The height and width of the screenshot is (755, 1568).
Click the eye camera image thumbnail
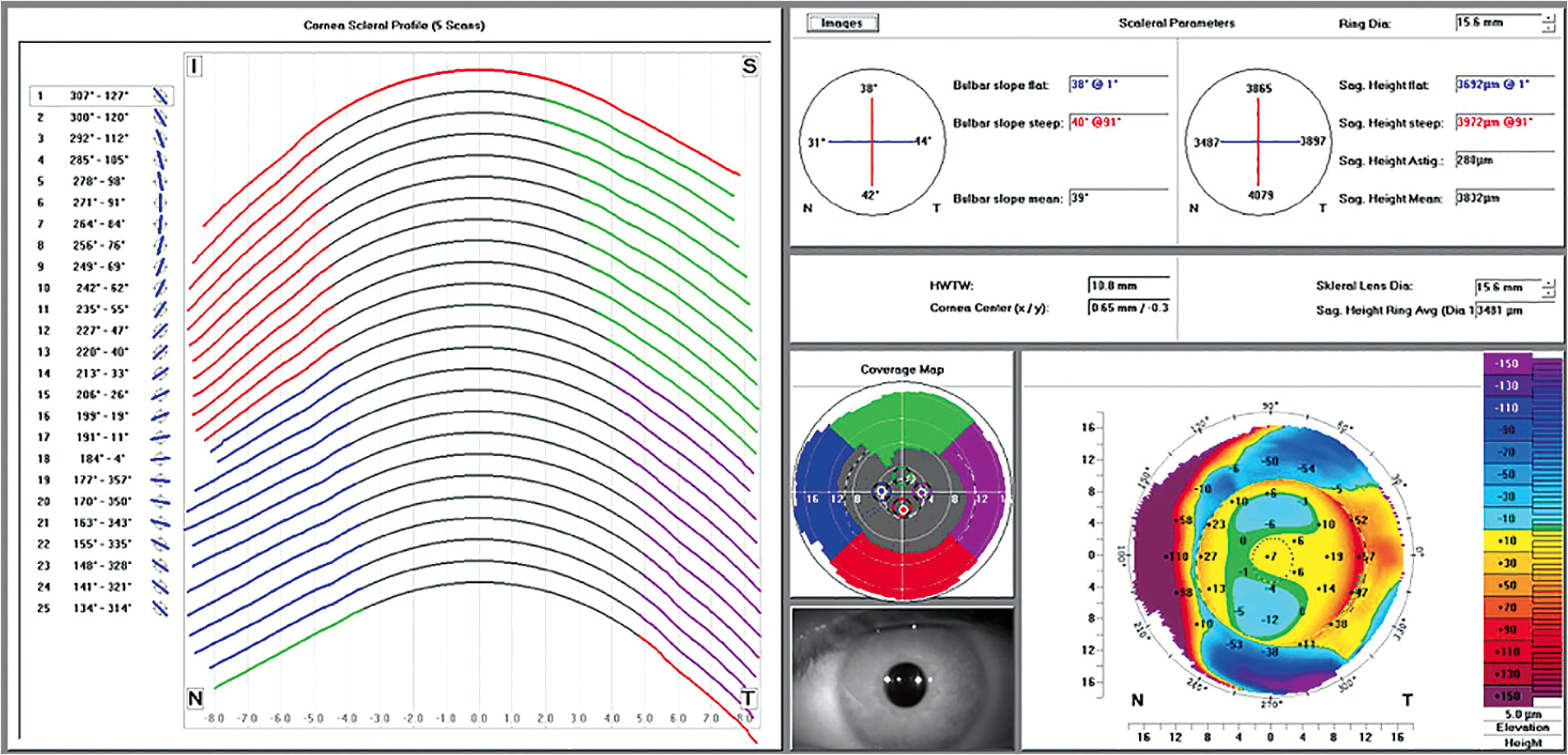tap(903, 678)
